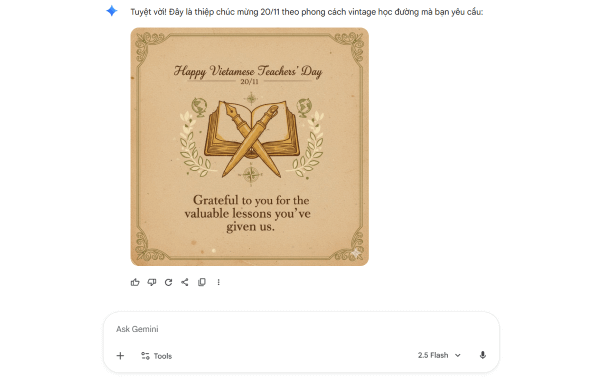The image size is (600, 381).
Task: Copy the response with the copy icon
Action: tap(202, 282)
